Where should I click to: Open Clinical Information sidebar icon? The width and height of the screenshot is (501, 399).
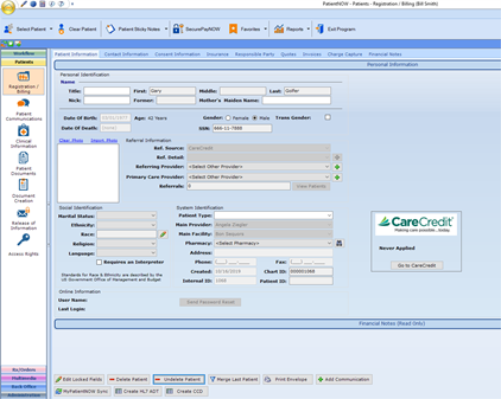(23, 136)
